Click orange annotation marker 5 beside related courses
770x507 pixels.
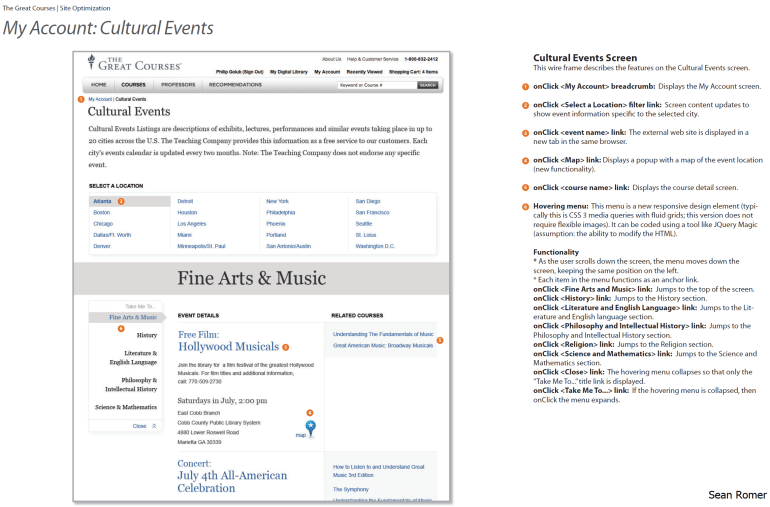[440, 340]
